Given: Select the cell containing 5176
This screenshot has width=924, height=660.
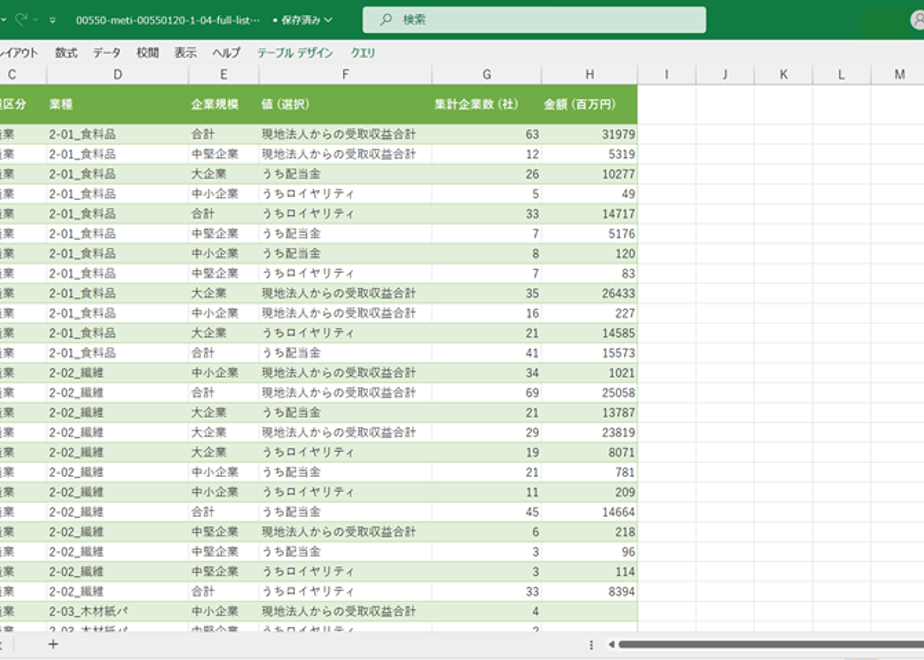Looking at the screenshot, I should click(x=589, y=234).
